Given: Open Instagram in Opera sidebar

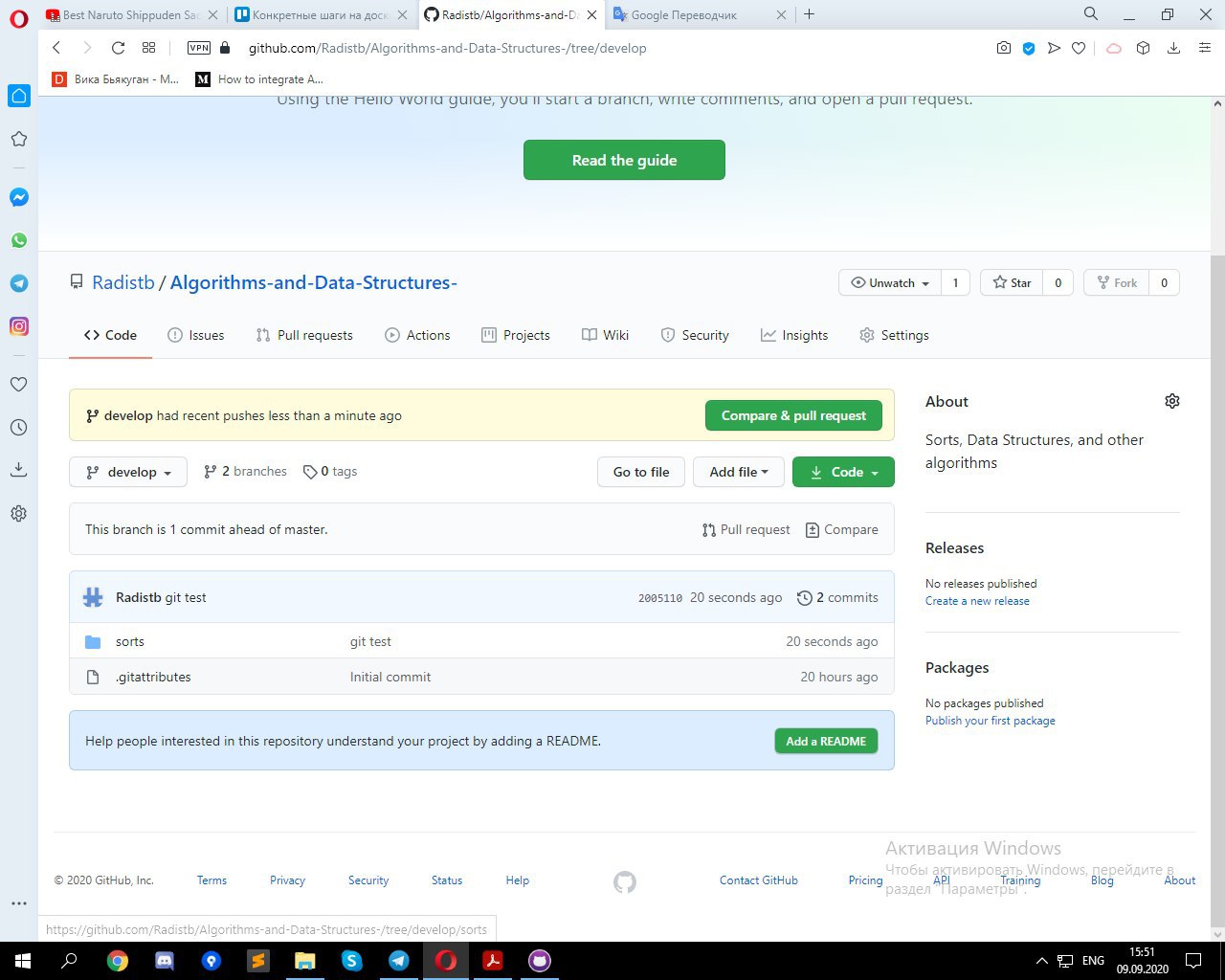Looking at the screenshot, I should pos(19,326).
